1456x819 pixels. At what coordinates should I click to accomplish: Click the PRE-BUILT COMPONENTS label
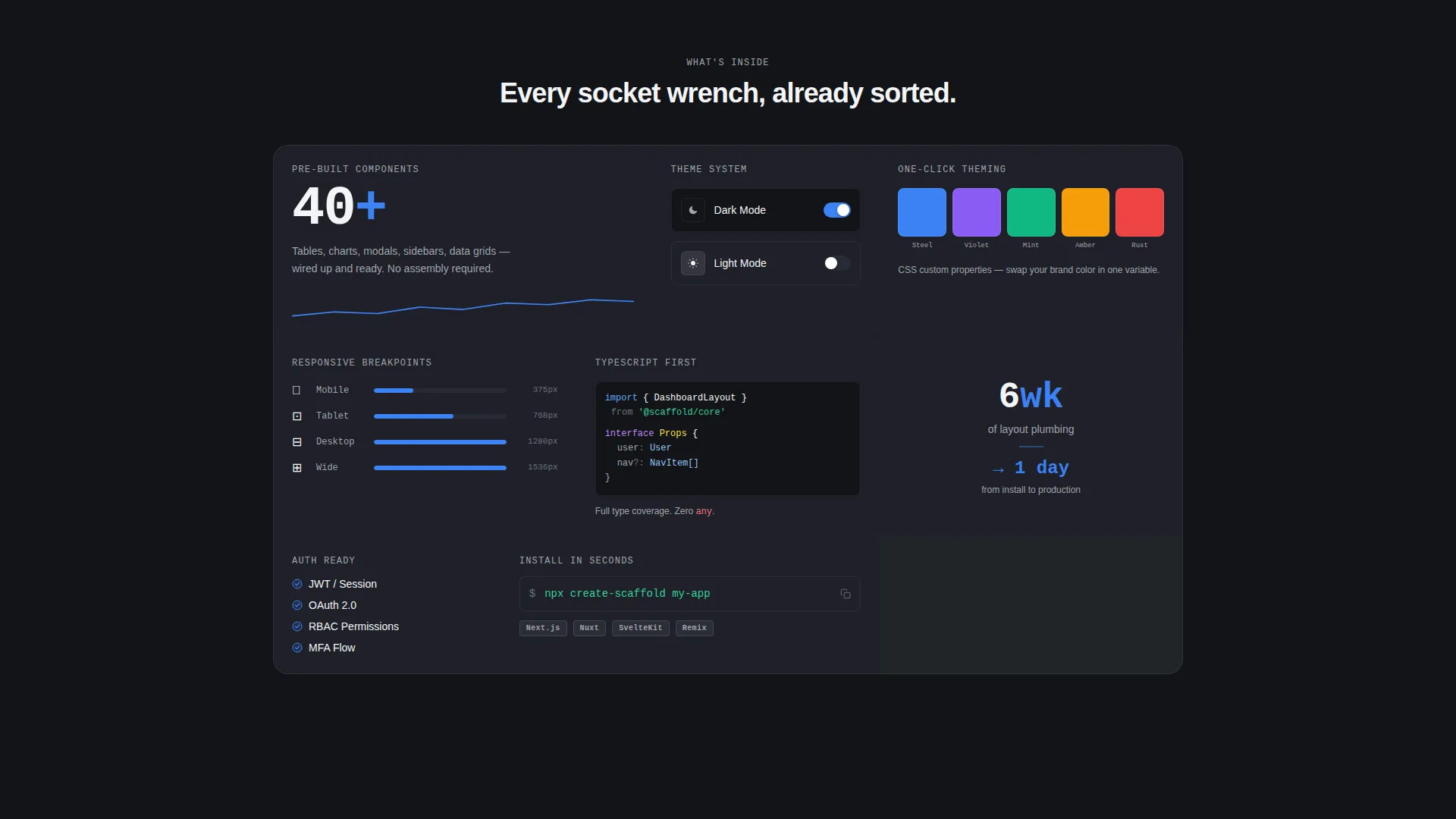point(356,169)
